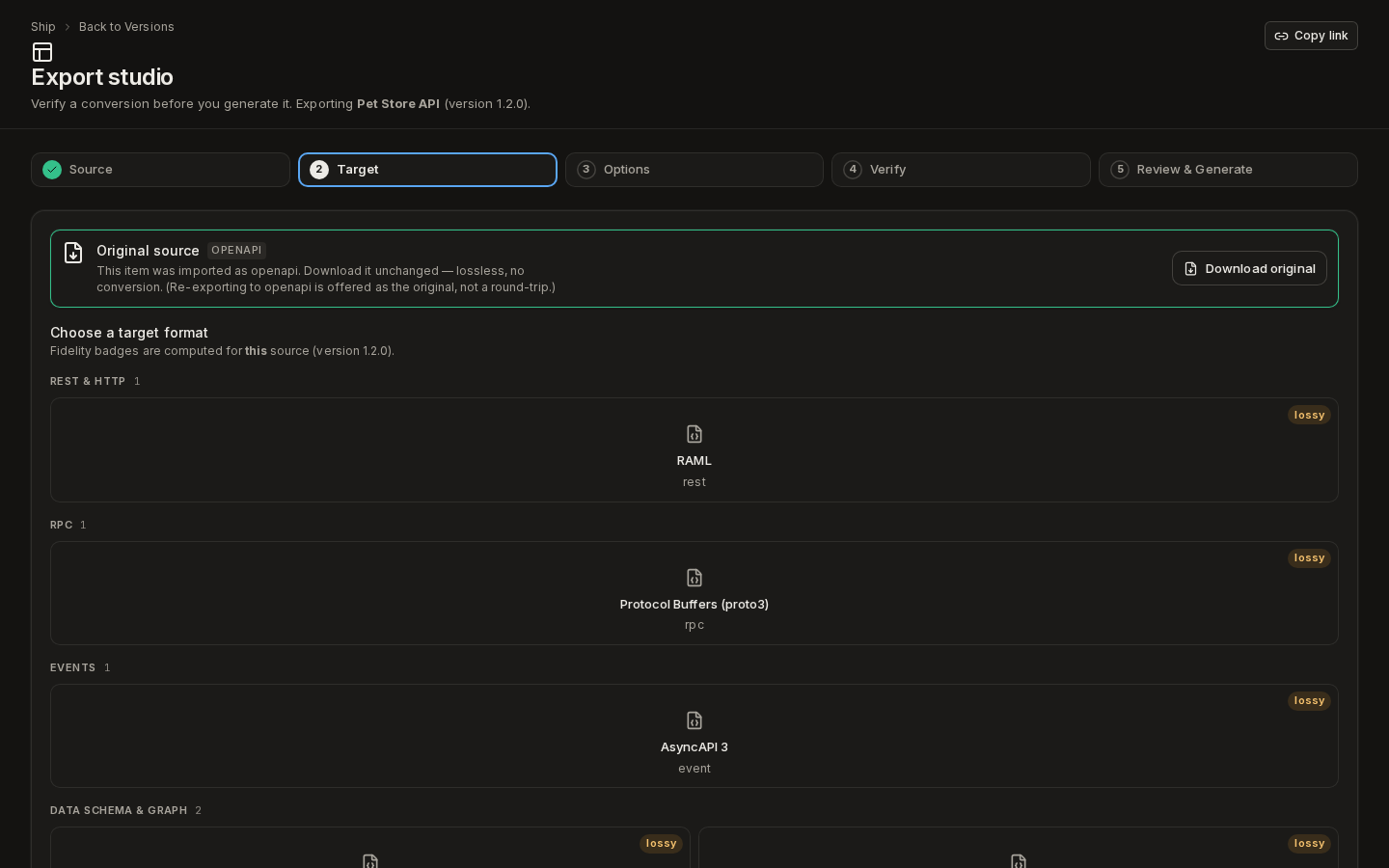Viewport: 1389px width, 868px height.
Task: Click the breadcrumb chevron separator
Action: click(x=68, y=27)
